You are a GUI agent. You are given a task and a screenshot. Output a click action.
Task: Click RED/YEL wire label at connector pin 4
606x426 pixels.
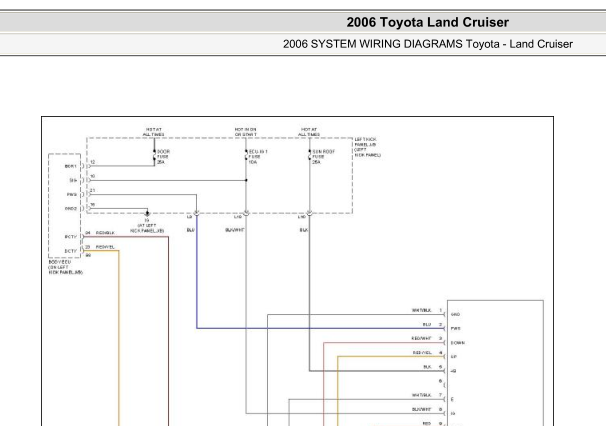click(x=422, y=353)
